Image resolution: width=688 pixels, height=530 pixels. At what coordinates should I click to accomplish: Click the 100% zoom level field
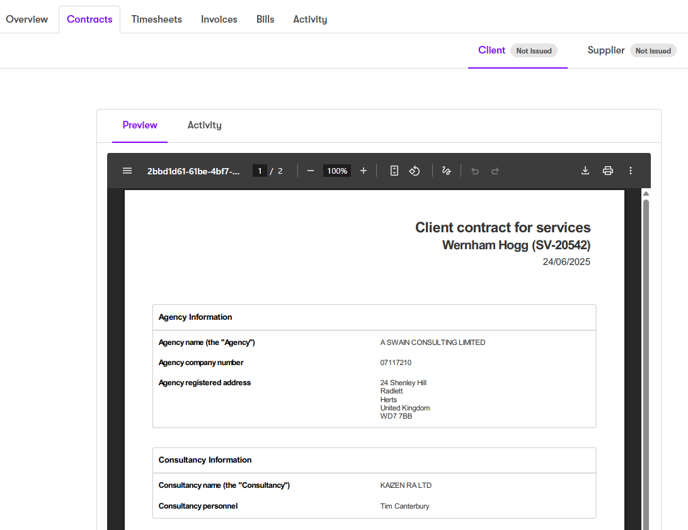coord(337,171)
